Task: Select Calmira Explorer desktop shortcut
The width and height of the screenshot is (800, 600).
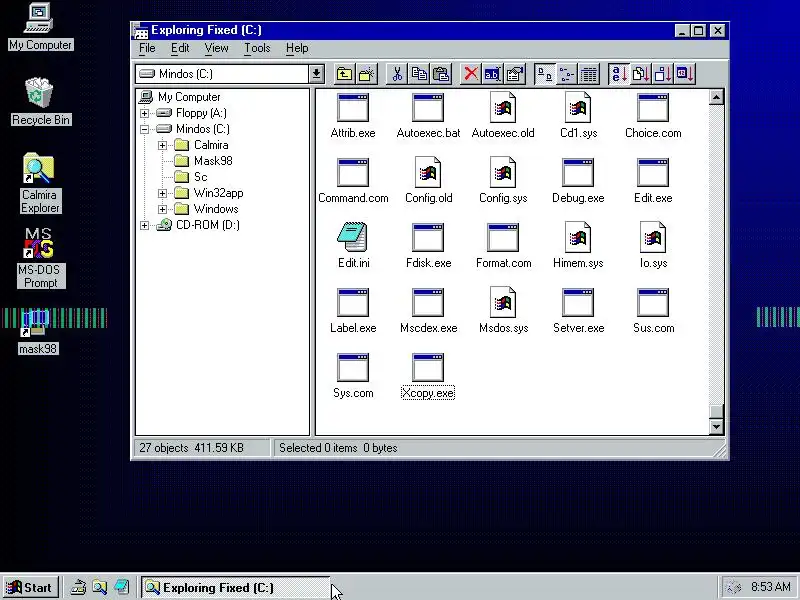Action: click(40, 183)
